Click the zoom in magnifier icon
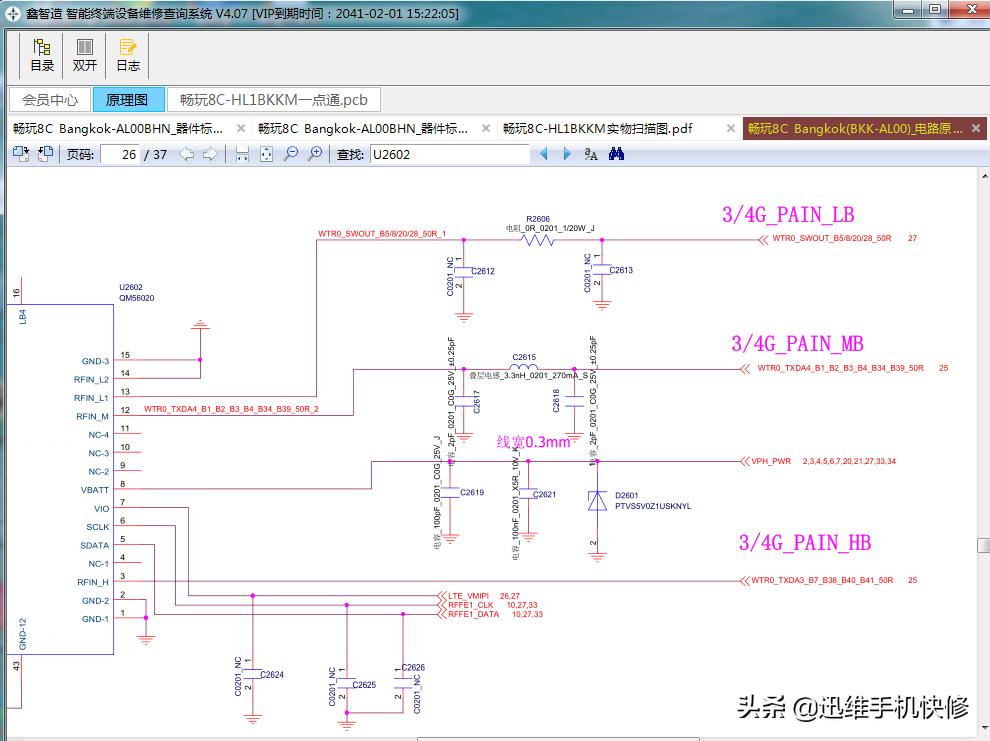 pos(315,155)
